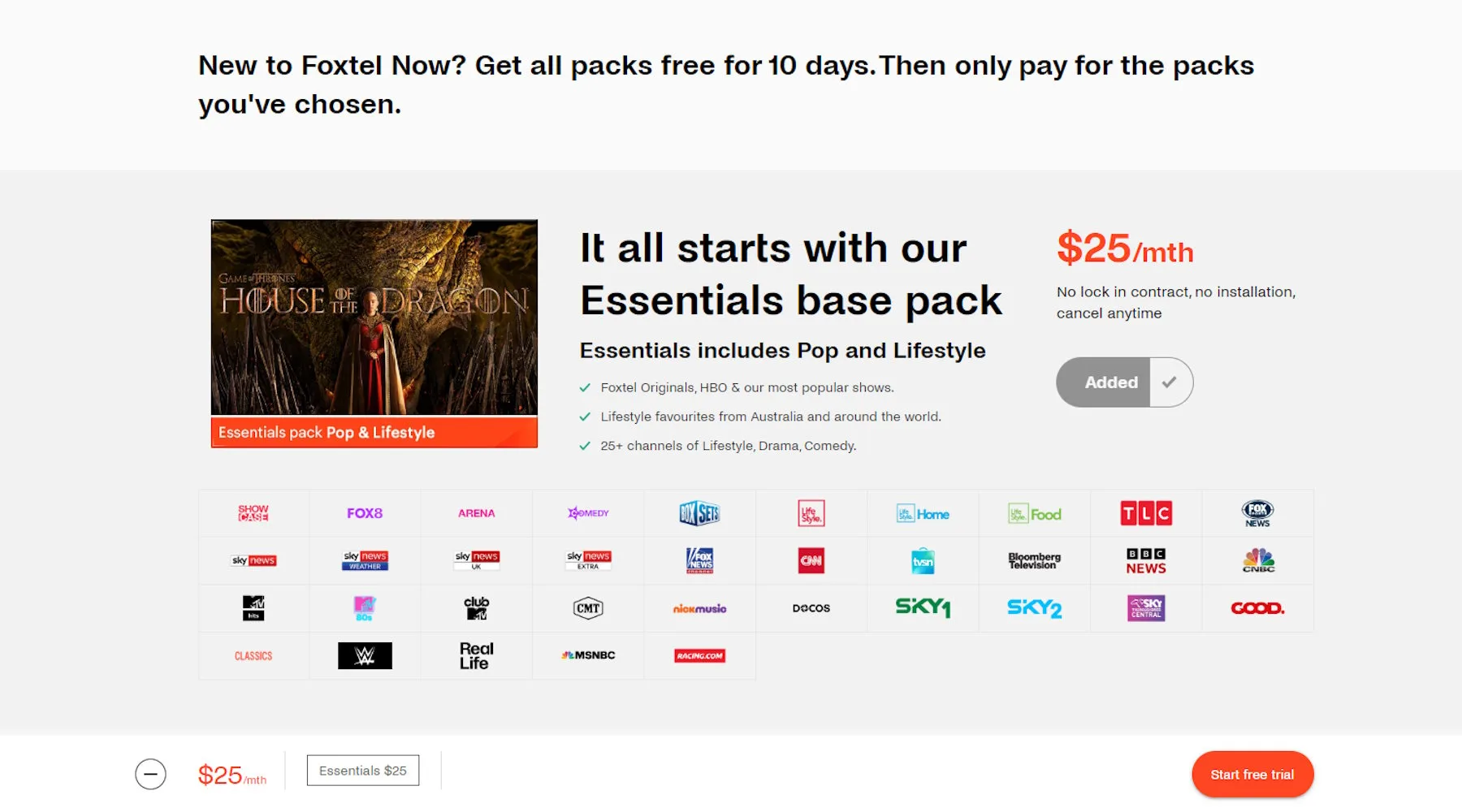Select the WWE channel icon
The image size is (1462, 812).
point(365,655)
